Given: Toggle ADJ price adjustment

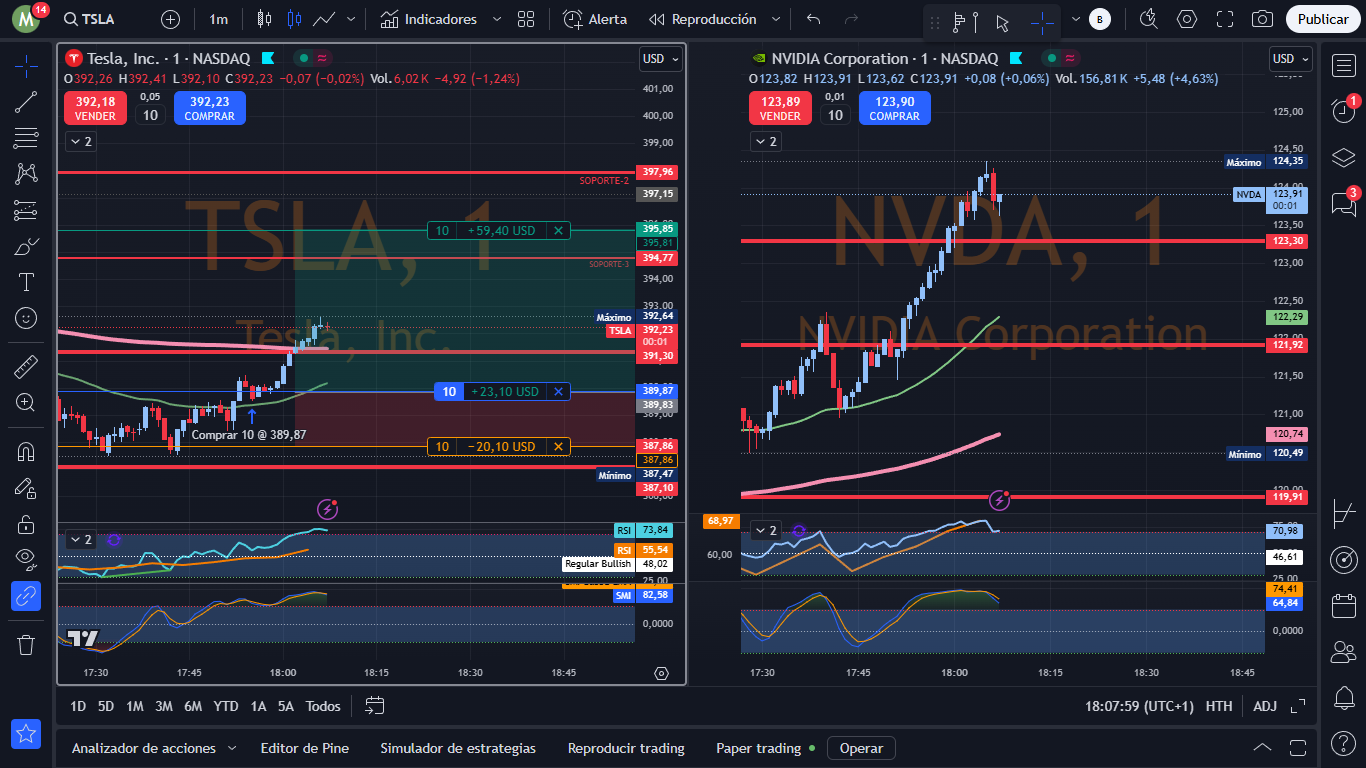Looking at the screenshot, I should [x=1265, y=706].
